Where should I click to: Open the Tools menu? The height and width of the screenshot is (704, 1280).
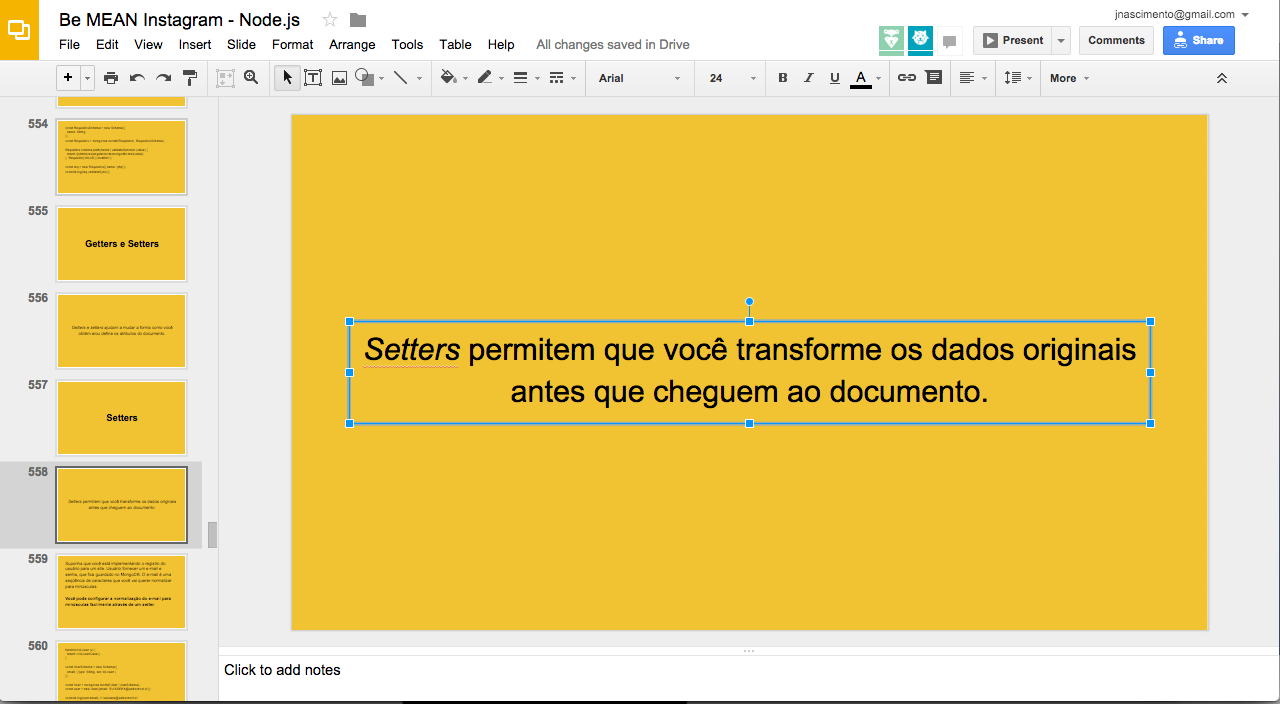click(407, 44)
